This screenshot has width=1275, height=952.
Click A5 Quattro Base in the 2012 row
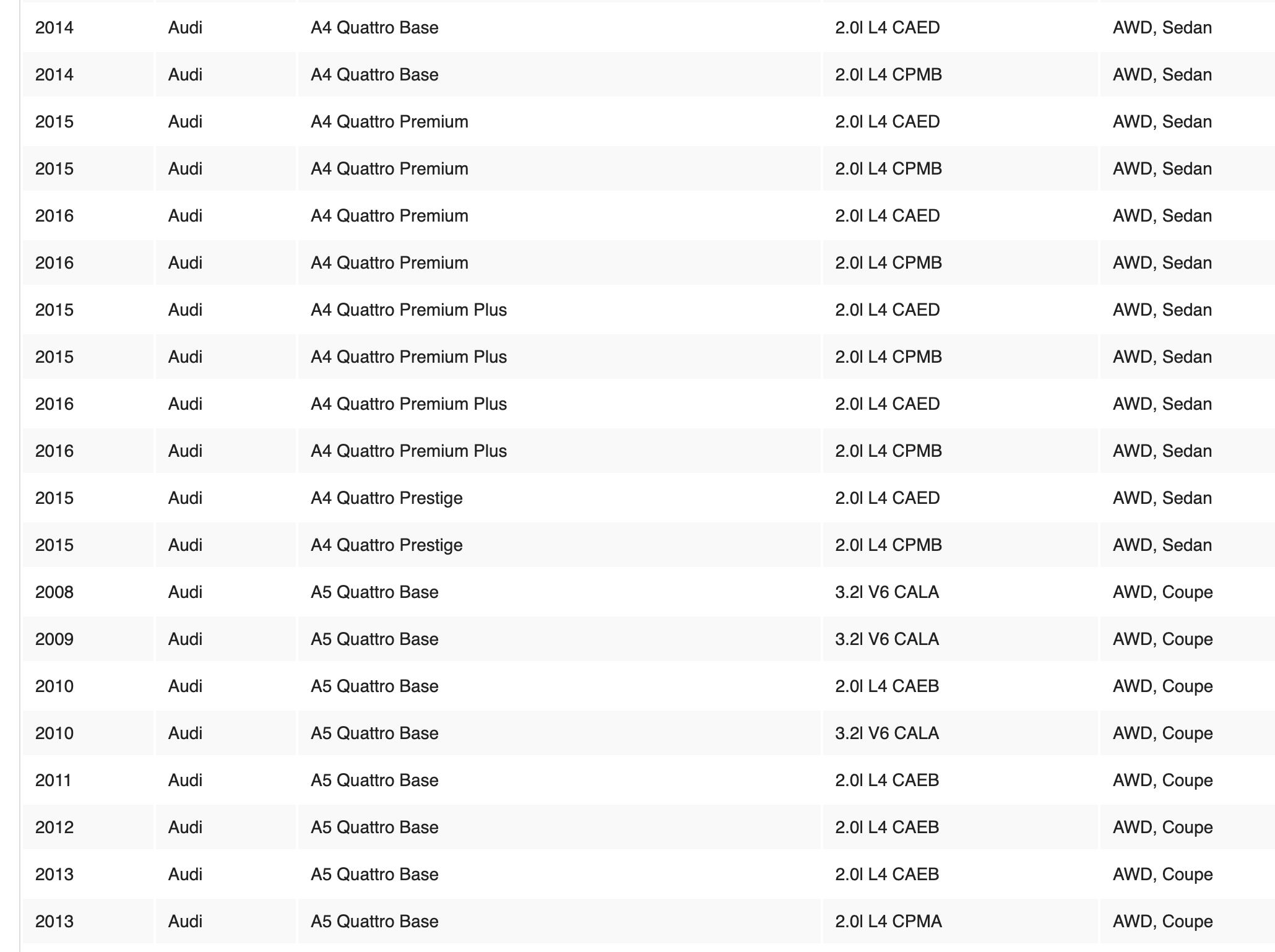pos(374,828)
